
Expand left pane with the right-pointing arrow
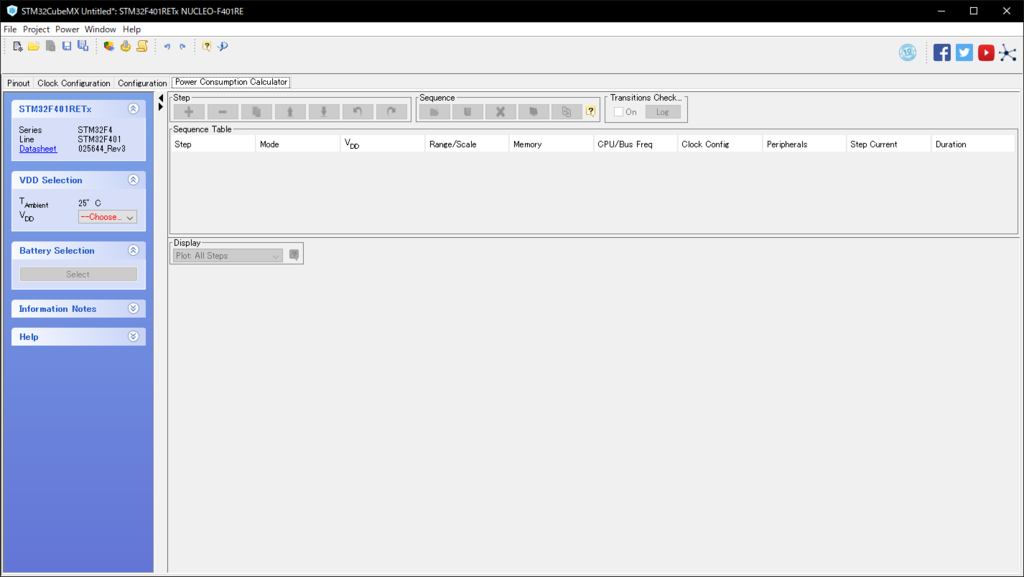(161, 107)
